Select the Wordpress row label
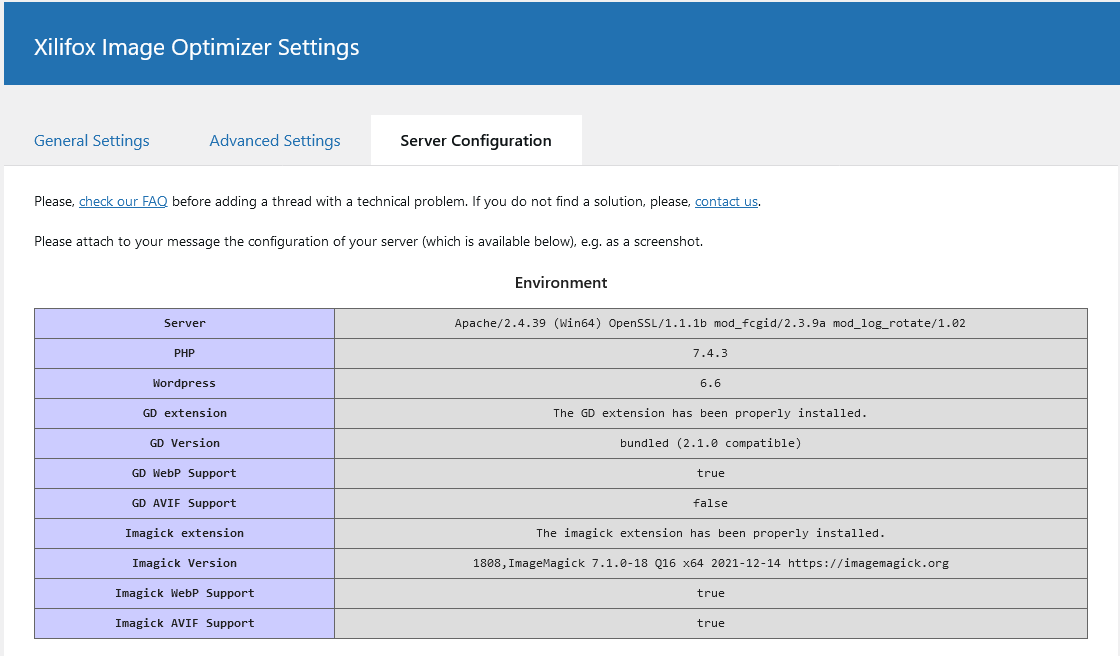This screenshot has height=656, width=1120. 184,384
